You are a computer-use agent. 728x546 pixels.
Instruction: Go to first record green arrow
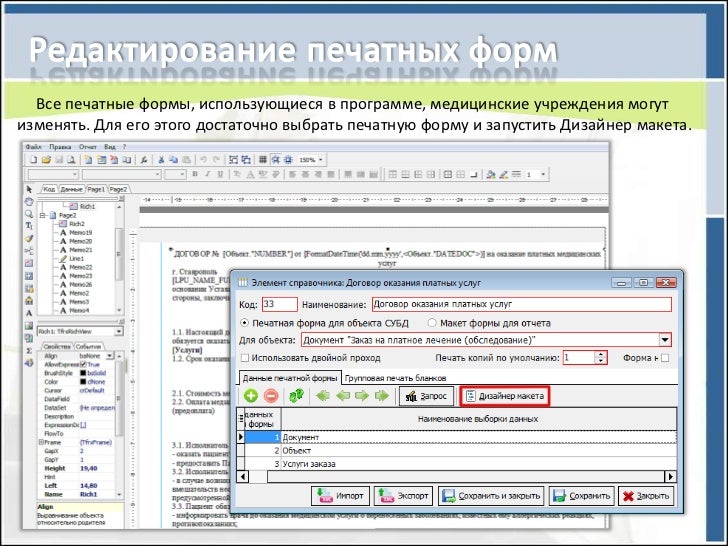[323, 396]
